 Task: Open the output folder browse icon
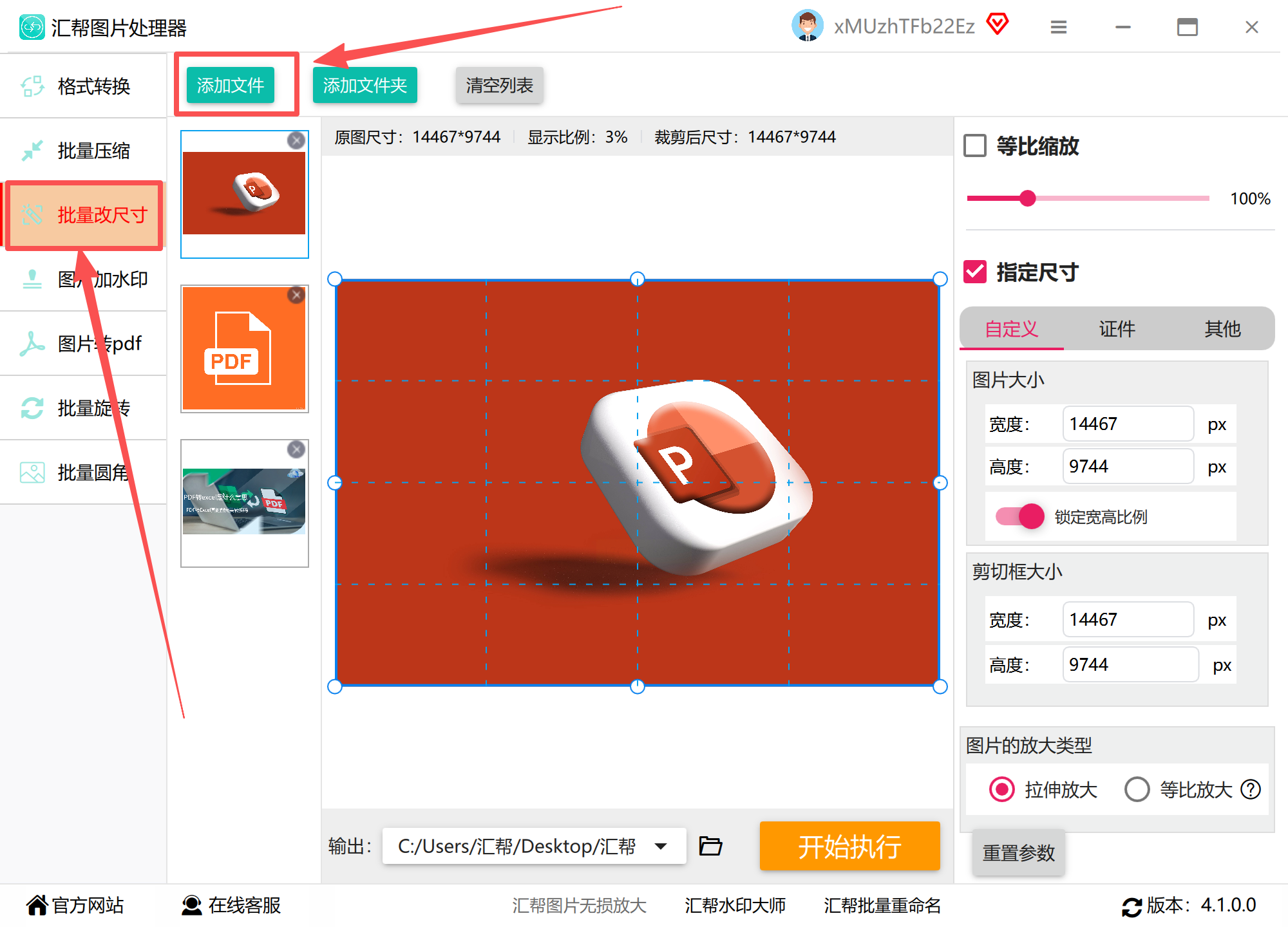pyautogui.click(x=710, y=846)
